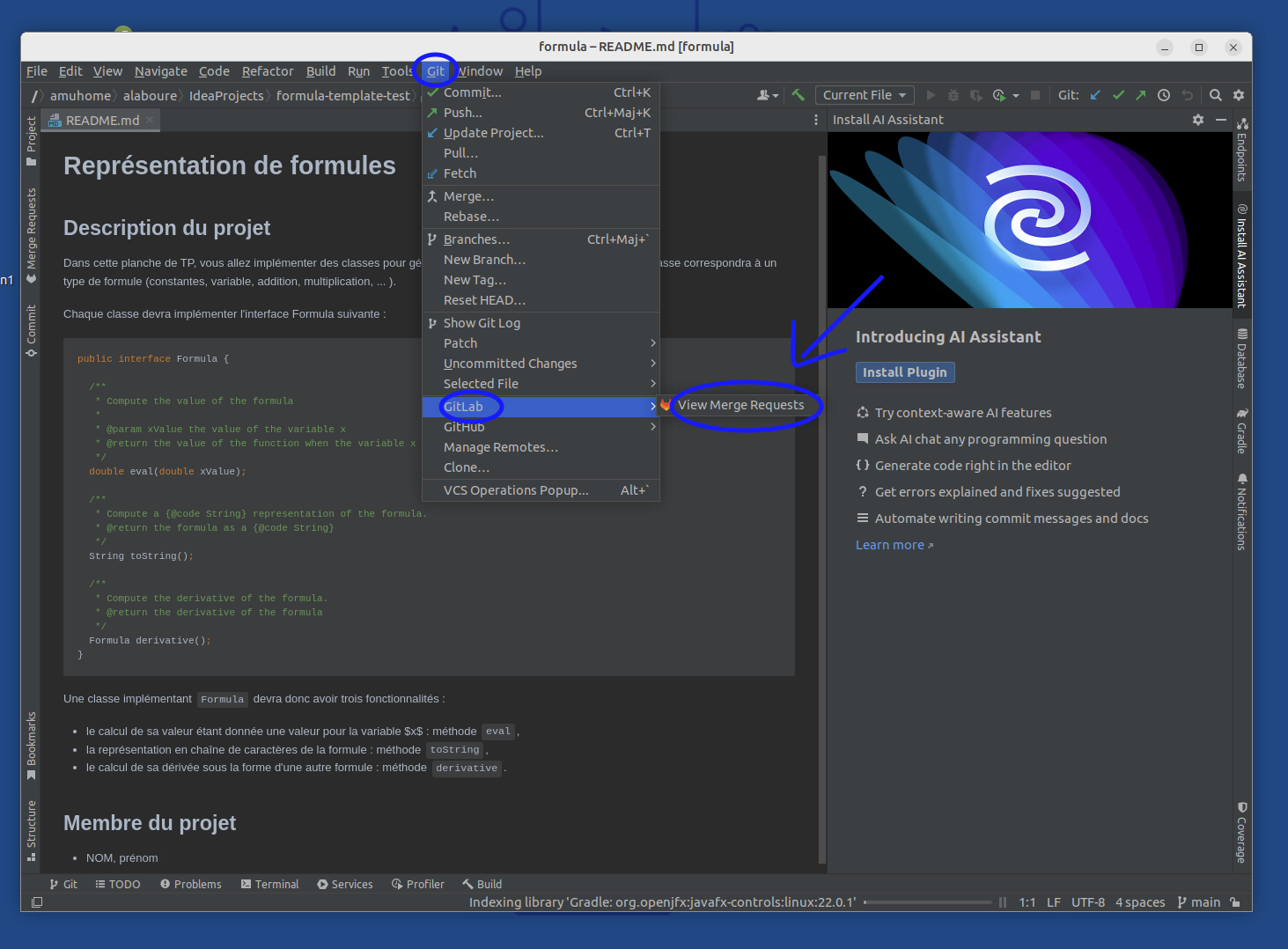
Task: Open the GitLab submenu entry
Action: click(x=541, y=407)
